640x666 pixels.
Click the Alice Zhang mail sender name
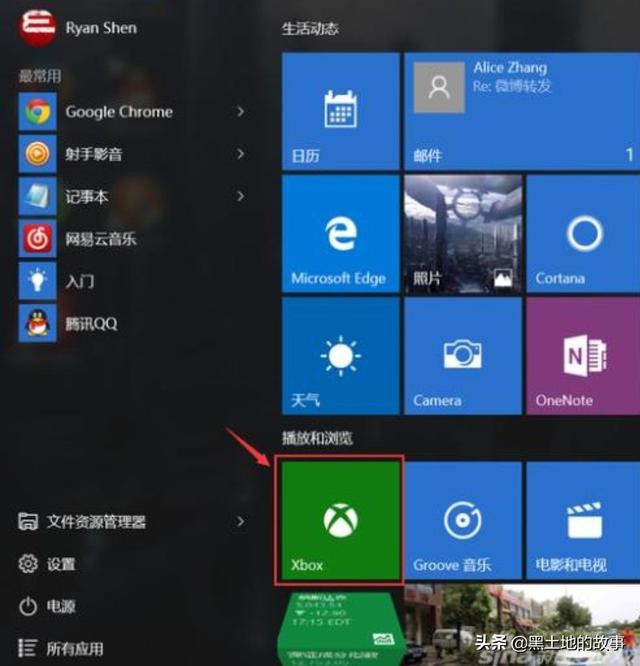[x=510, y=68]
